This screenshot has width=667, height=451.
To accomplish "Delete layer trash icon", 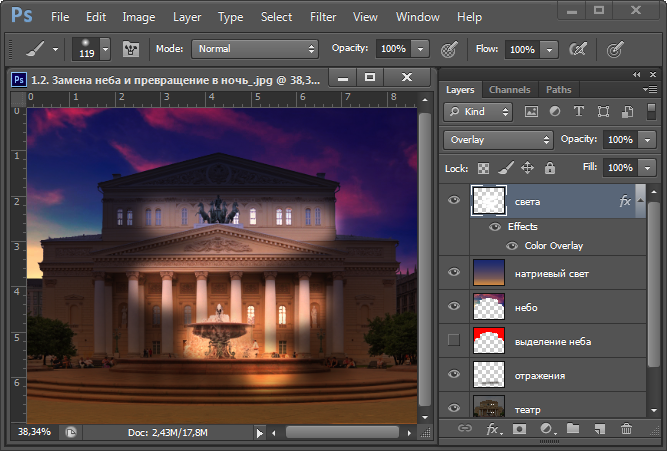I will click(626, 428).
